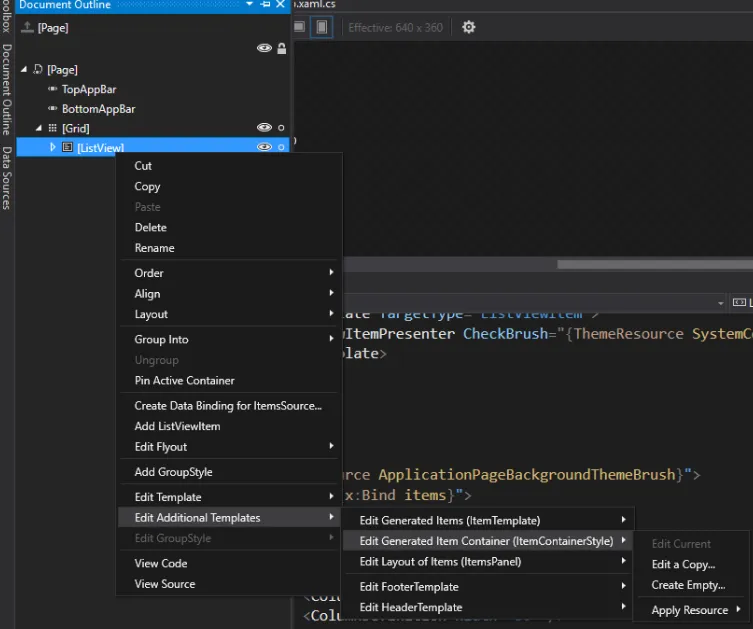Expand the ListView tree node
Viewport: 753px width, 629px height.
point(53,147)
